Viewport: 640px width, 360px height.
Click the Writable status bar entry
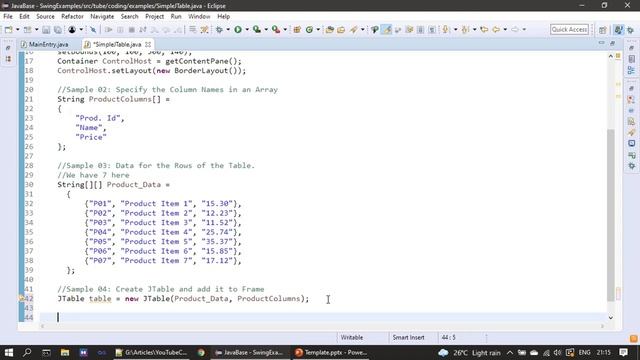[352, 338]
